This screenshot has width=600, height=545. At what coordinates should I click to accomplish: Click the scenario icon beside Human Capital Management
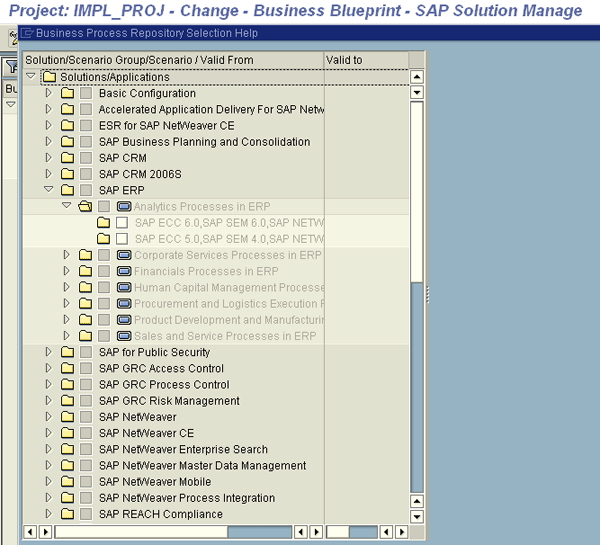[x=124, y=287]
